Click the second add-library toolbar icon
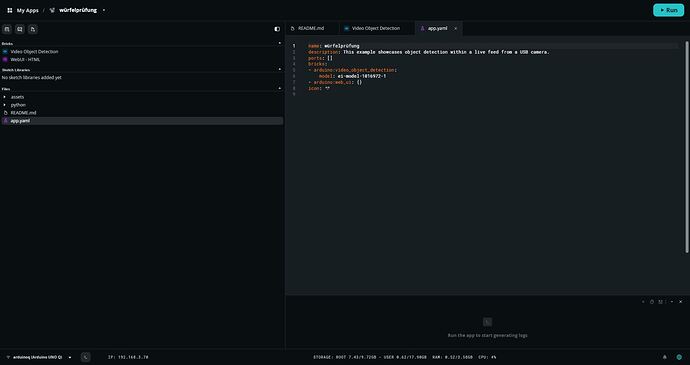The image size is (690, 365). click(x=20, y=29)
